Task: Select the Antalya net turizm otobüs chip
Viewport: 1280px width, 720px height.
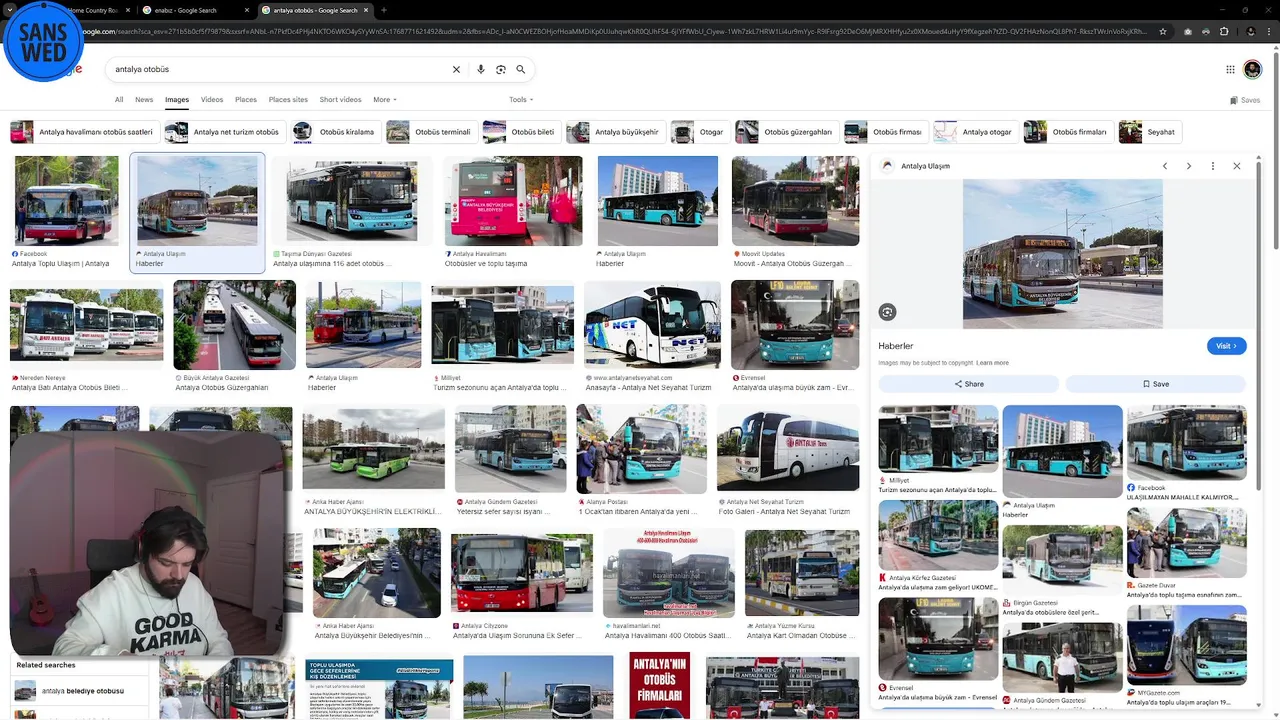Action: [225, 132]
